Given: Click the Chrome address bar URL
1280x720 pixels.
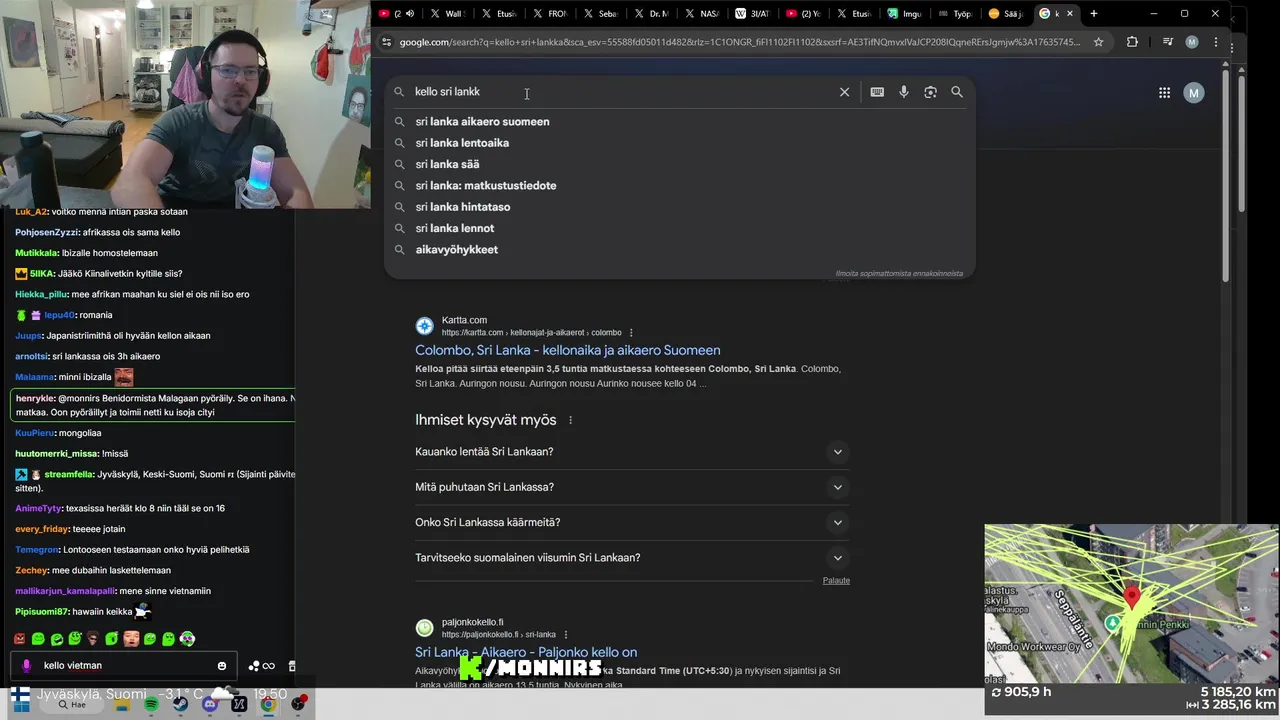Looking at the screenshot, I should click(x=740, y=42).
